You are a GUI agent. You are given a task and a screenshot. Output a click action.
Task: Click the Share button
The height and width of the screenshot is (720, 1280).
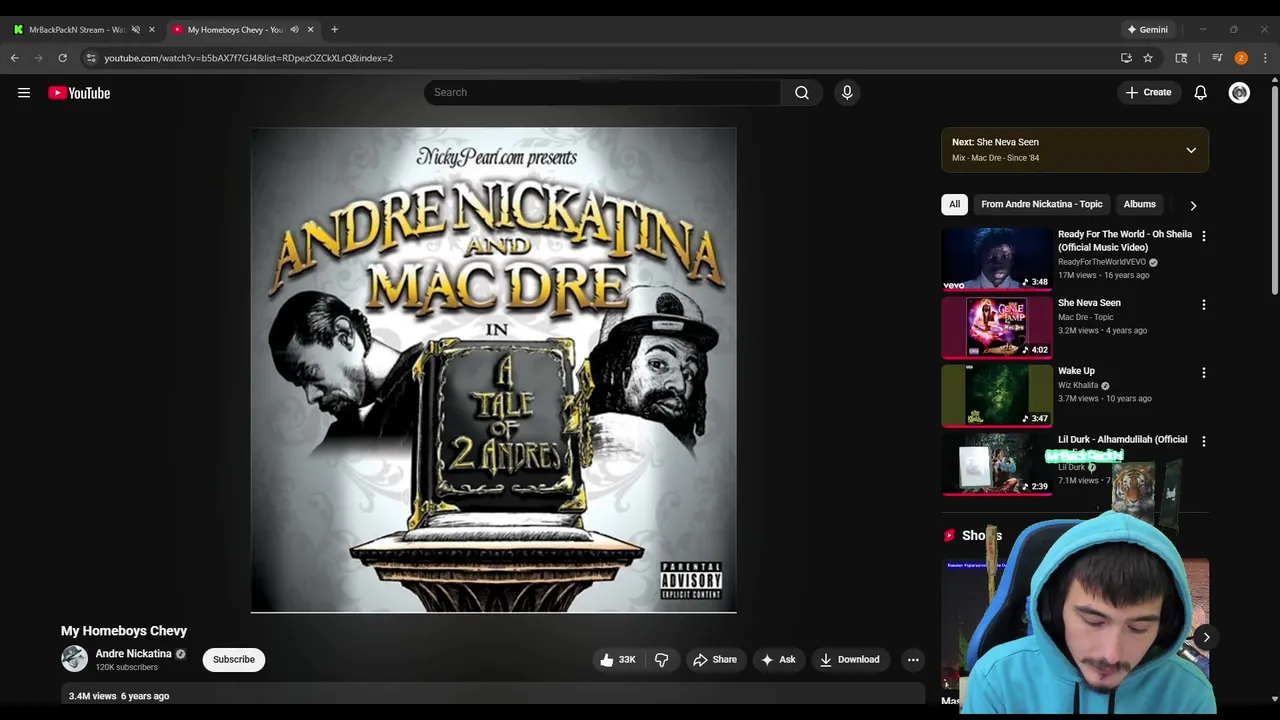coord(715,660)
